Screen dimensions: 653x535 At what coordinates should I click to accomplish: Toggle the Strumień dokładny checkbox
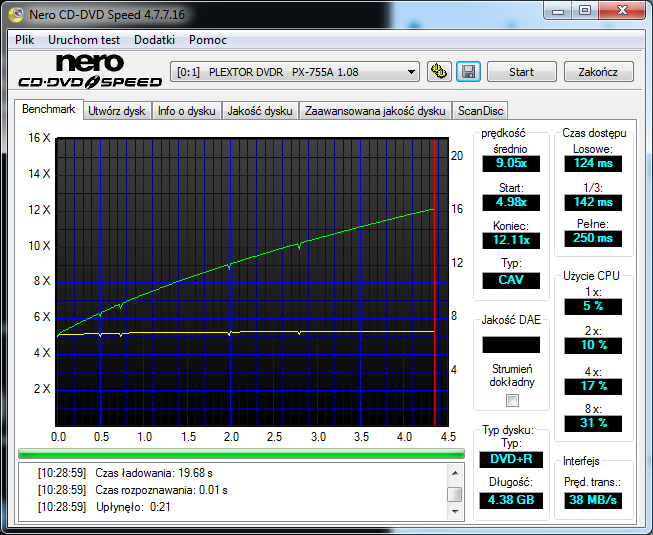[512, 401]
